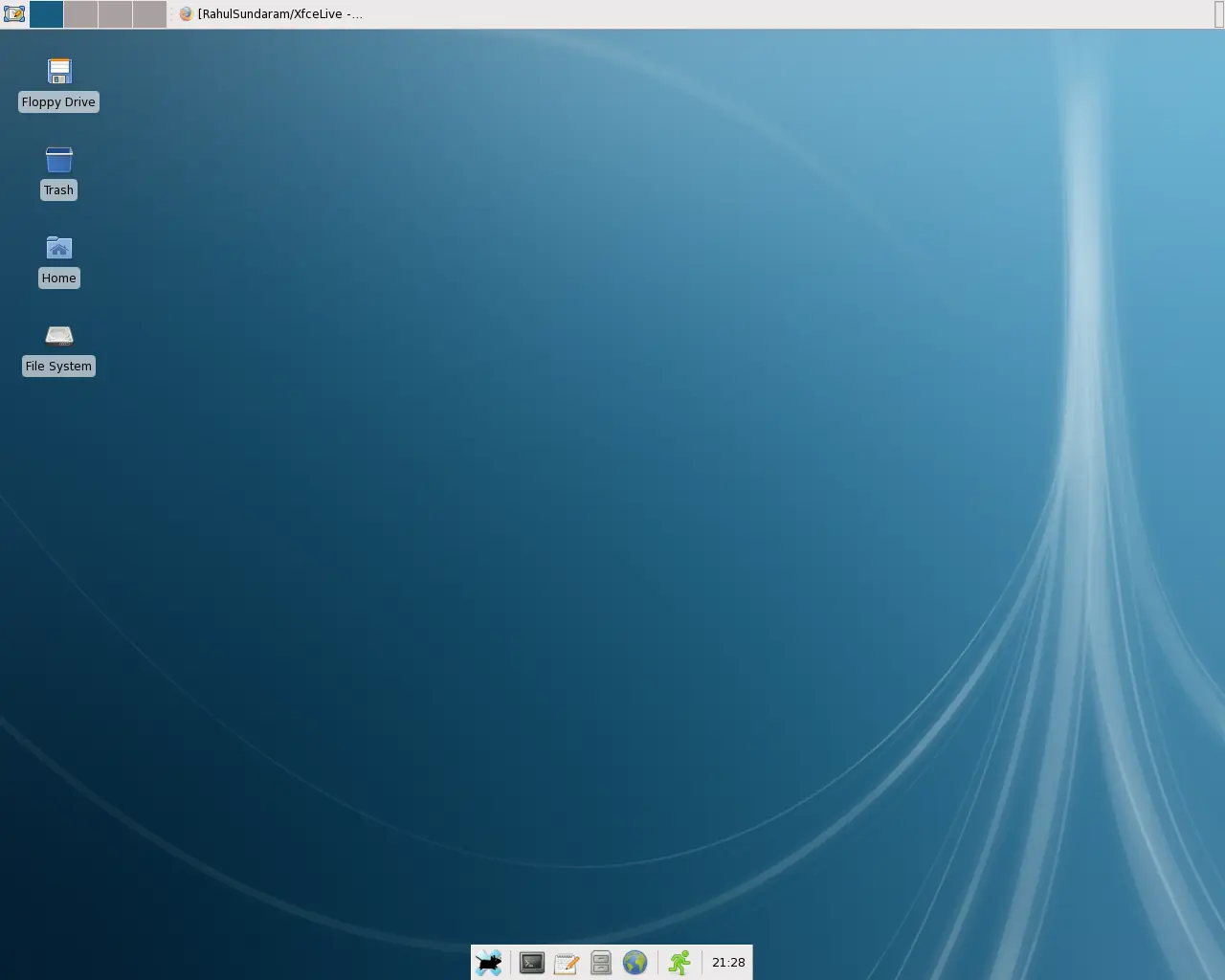Click the 21:28 clock display
Screen dimensions: 1225x980
pos(728,963)
